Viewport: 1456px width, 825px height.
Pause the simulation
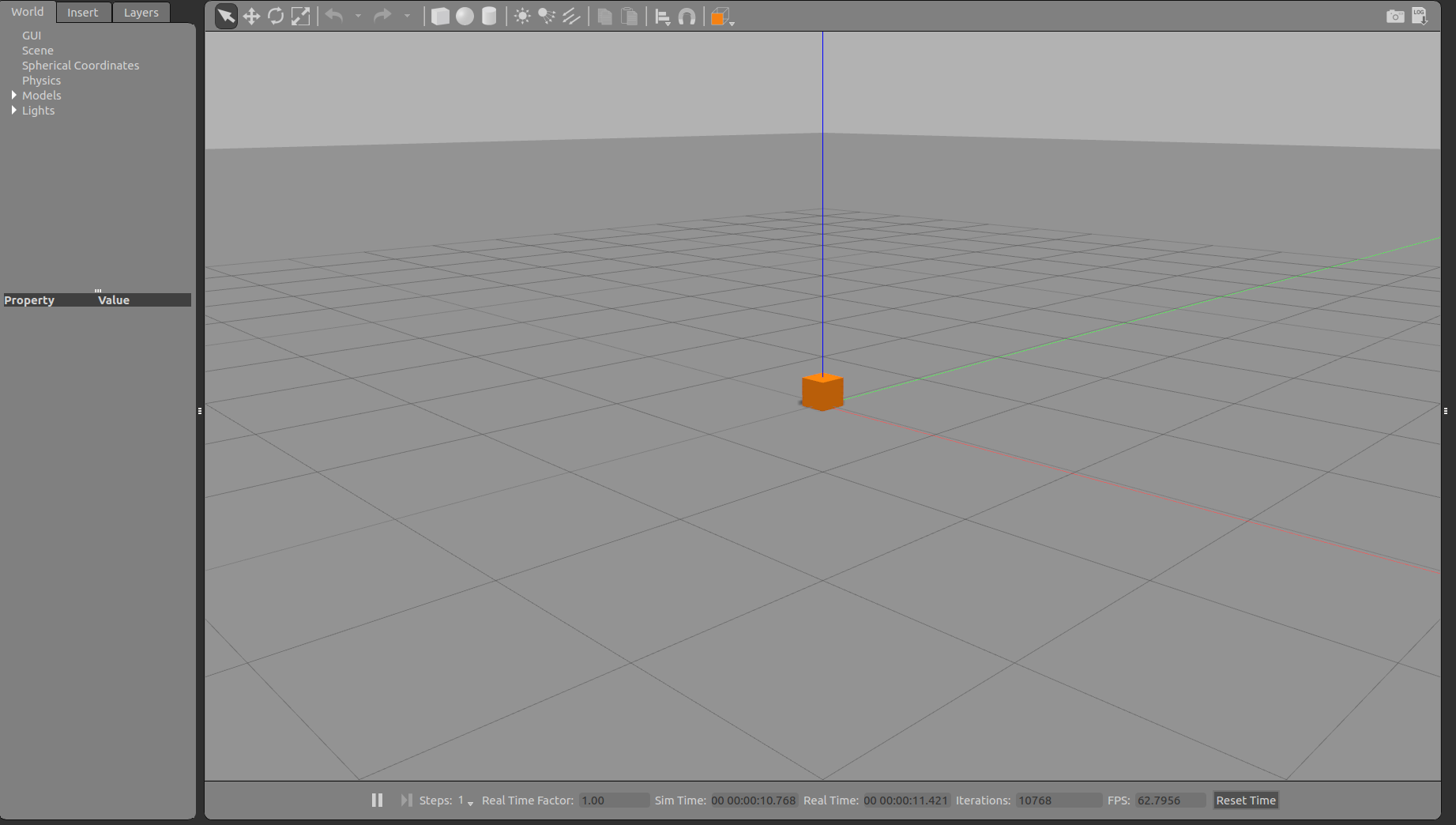click(377, 801)
